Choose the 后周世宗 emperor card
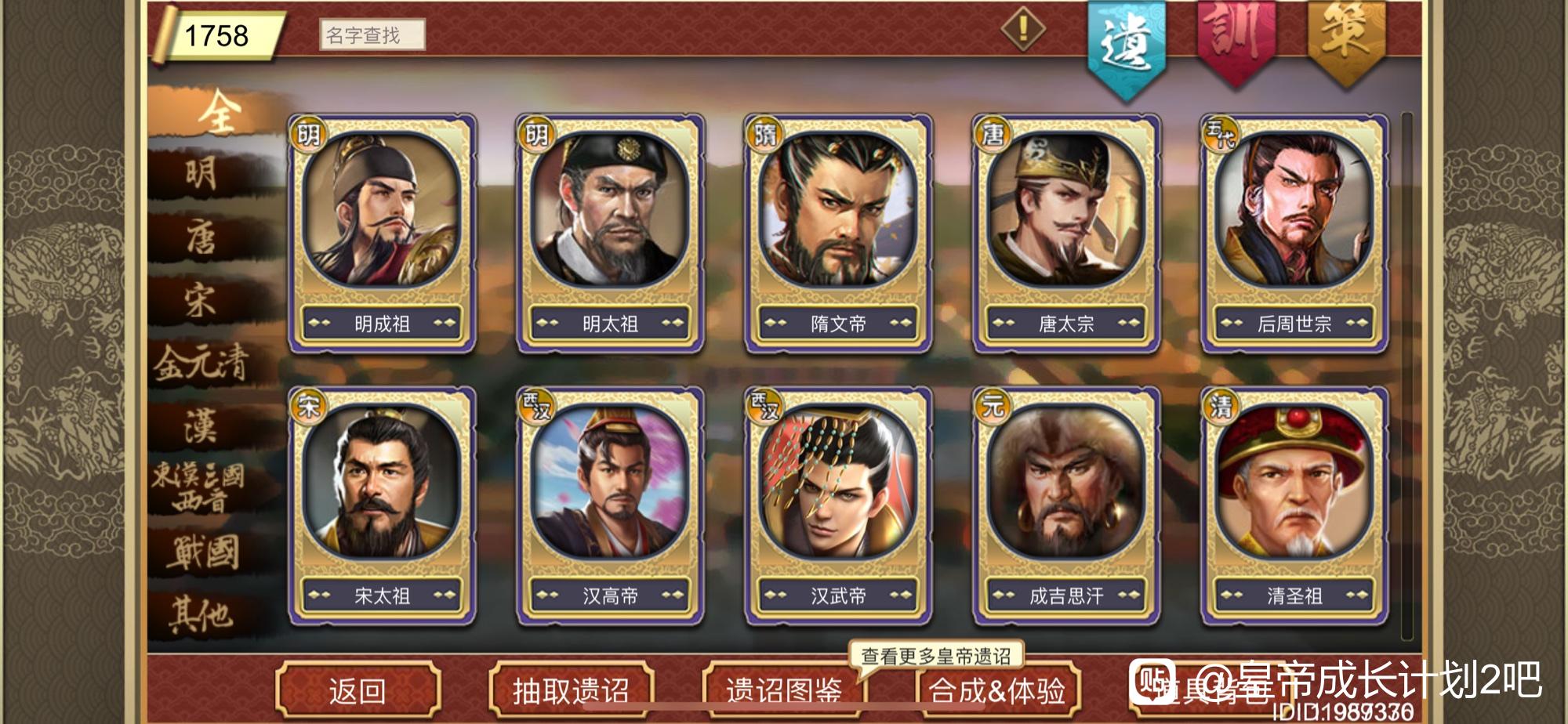This screenshot has height=724, width=1568. pyautogui.click(x=1294, y=233)
